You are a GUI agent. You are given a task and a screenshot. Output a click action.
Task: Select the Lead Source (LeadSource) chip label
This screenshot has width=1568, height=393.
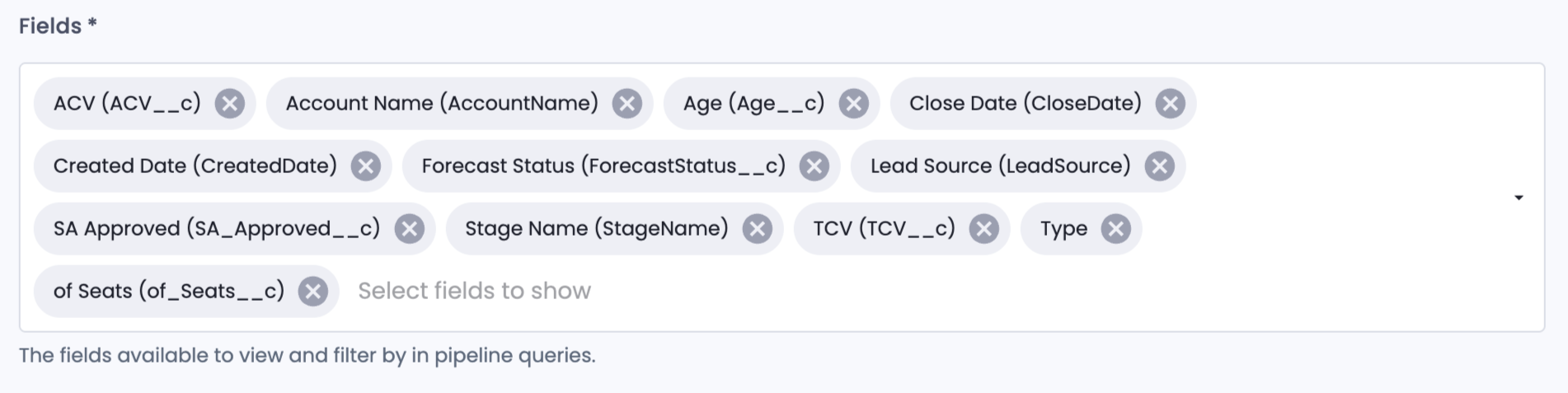coord(1001,166)
